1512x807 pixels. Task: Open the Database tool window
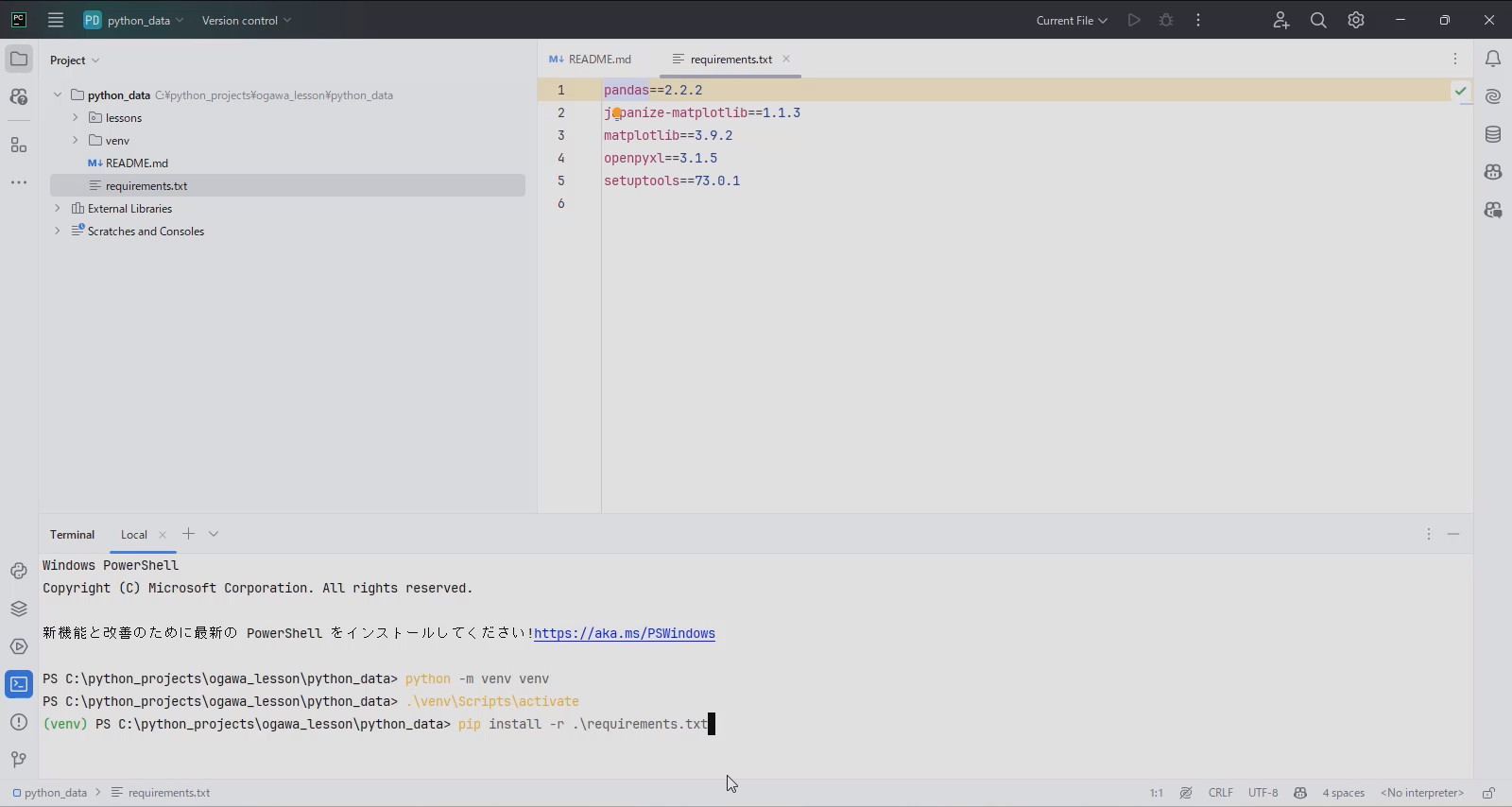coord(1493,134)
